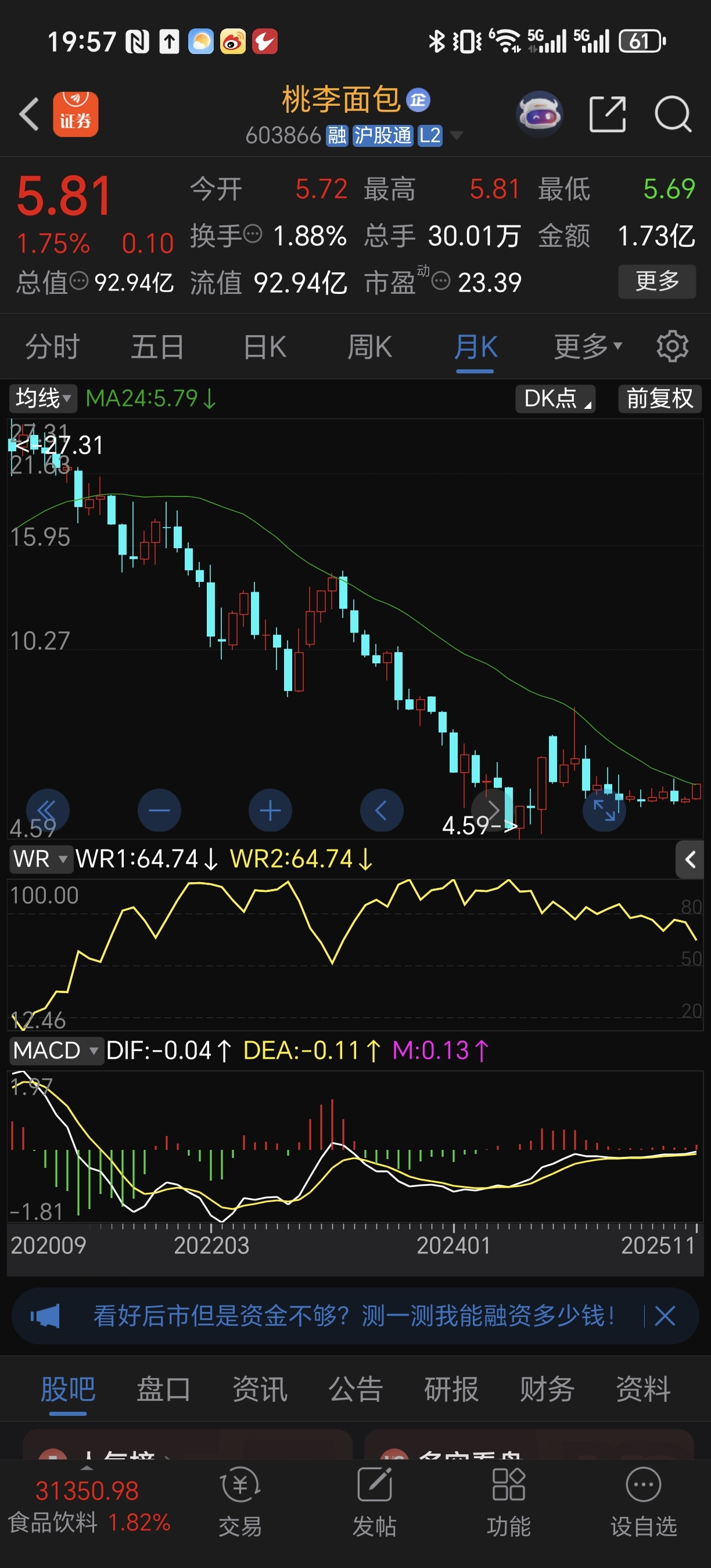This screenshot has width=711, height=1568.
Task: Tap the 市盈 info circle icon
Action: (441, 280)
